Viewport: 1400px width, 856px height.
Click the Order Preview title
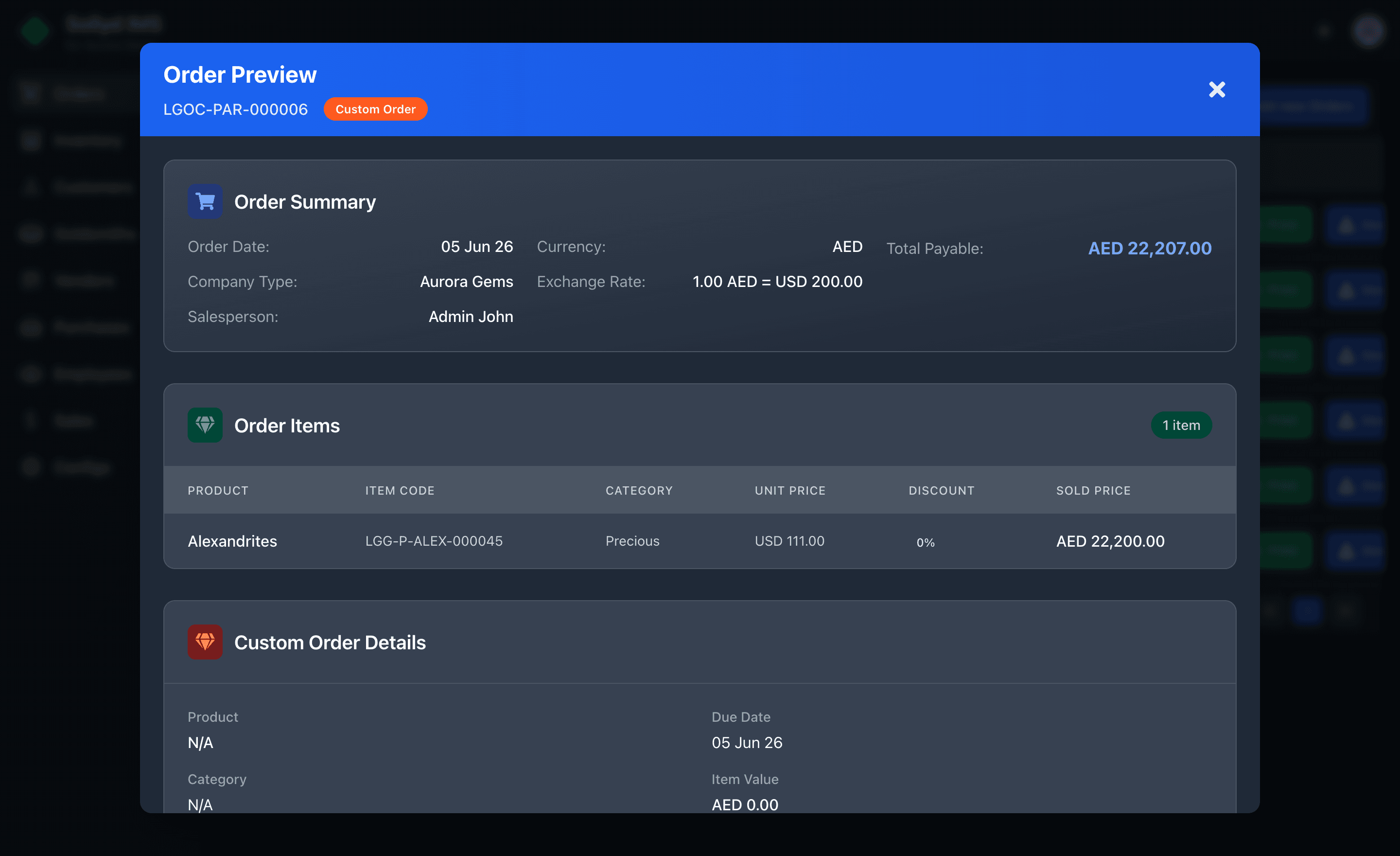point(240,74)
